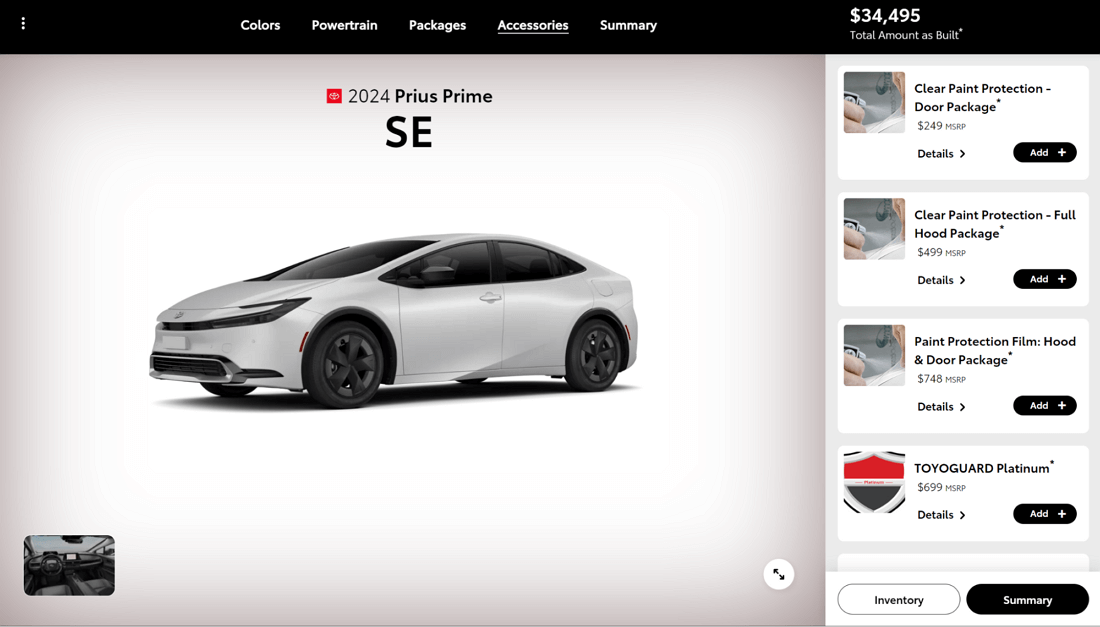Open Hood & Door Package product thumbnail
The height and width of the screenshot is (627, 1100).
tap(874, 356)
